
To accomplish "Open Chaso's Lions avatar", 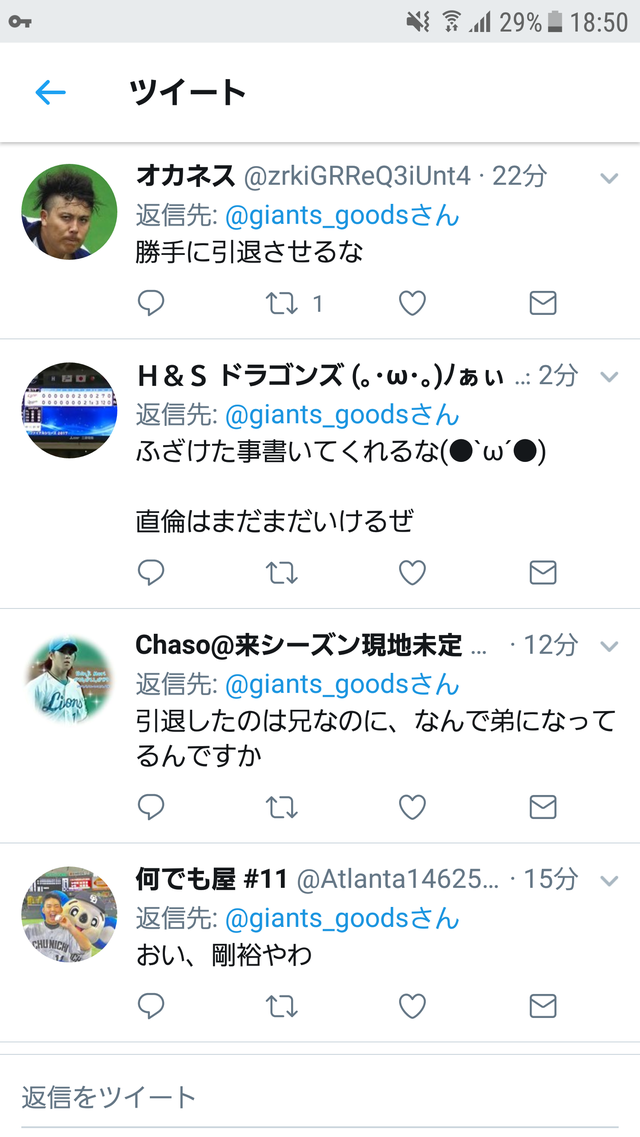I will tap(69, 679).
